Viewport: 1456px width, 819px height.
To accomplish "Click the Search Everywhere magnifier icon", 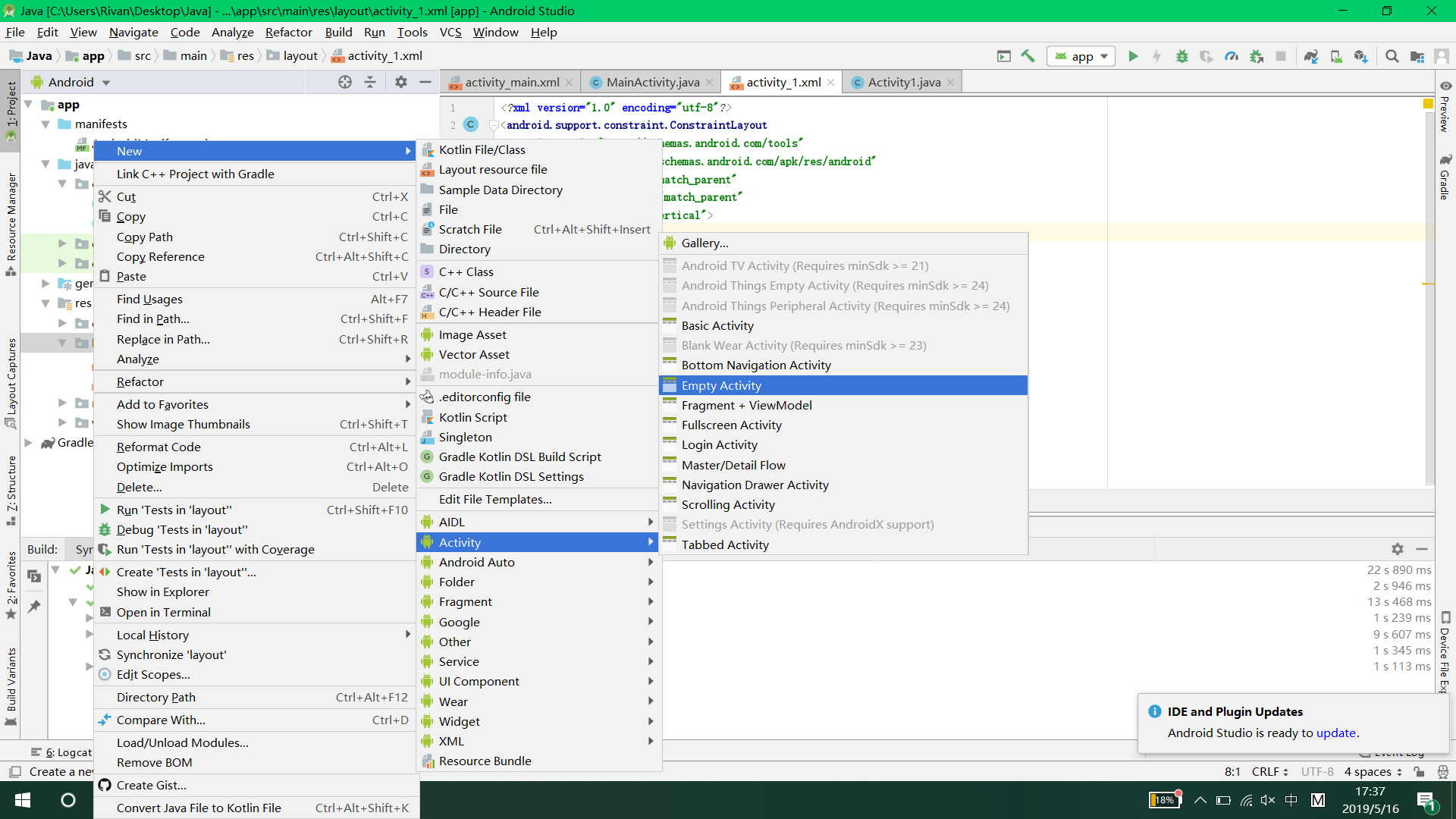I will 1392,56.
